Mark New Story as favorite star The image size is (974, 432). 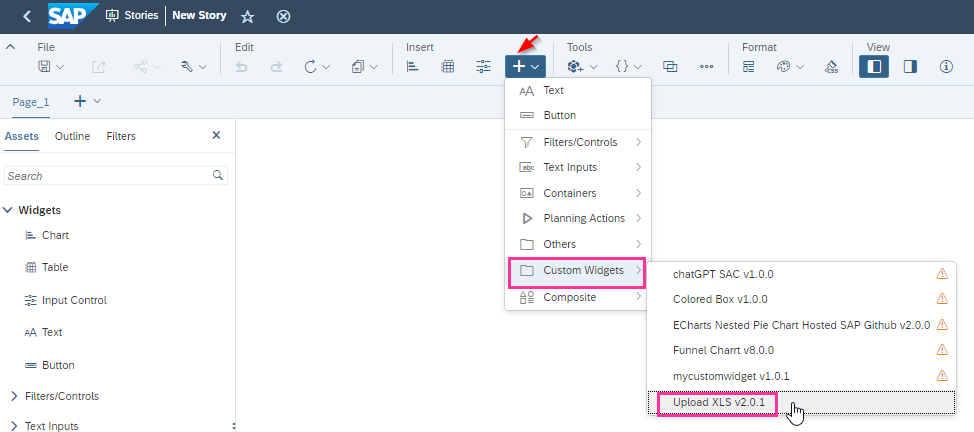coord(247,16)
